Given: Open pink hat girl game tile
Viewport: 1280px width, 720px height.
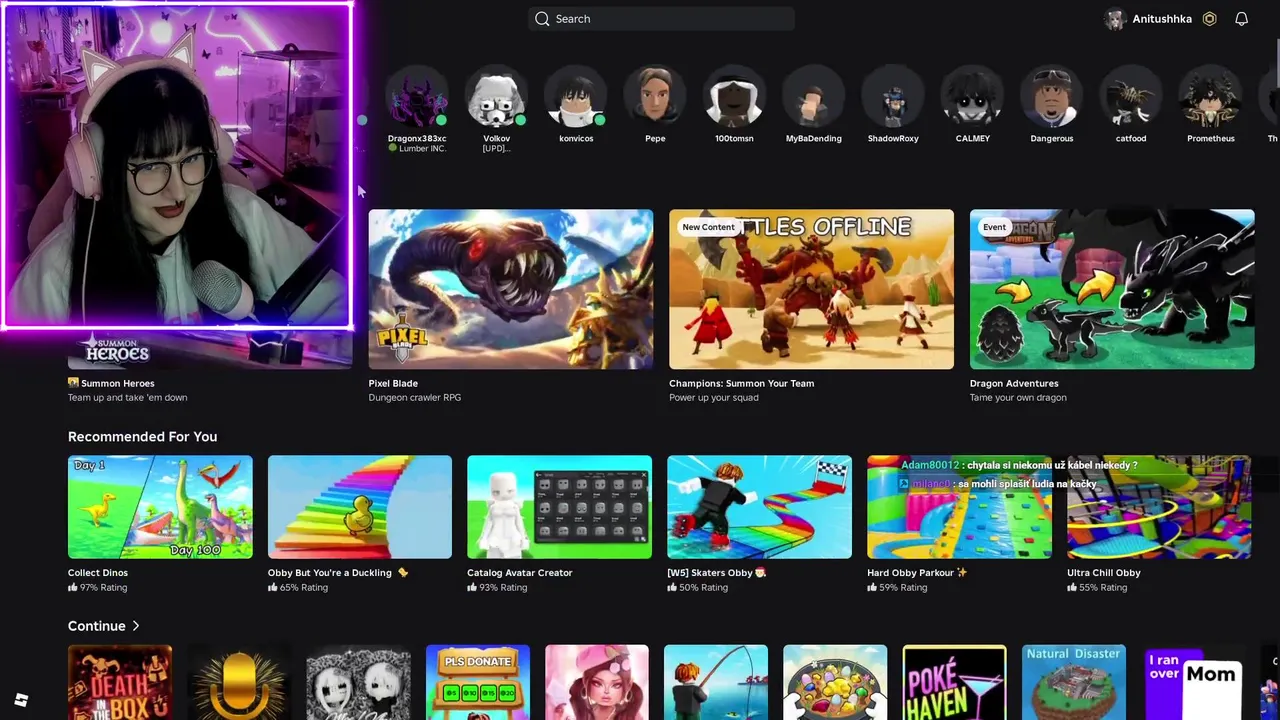Looking at the screenshot, I should point(597,683).
